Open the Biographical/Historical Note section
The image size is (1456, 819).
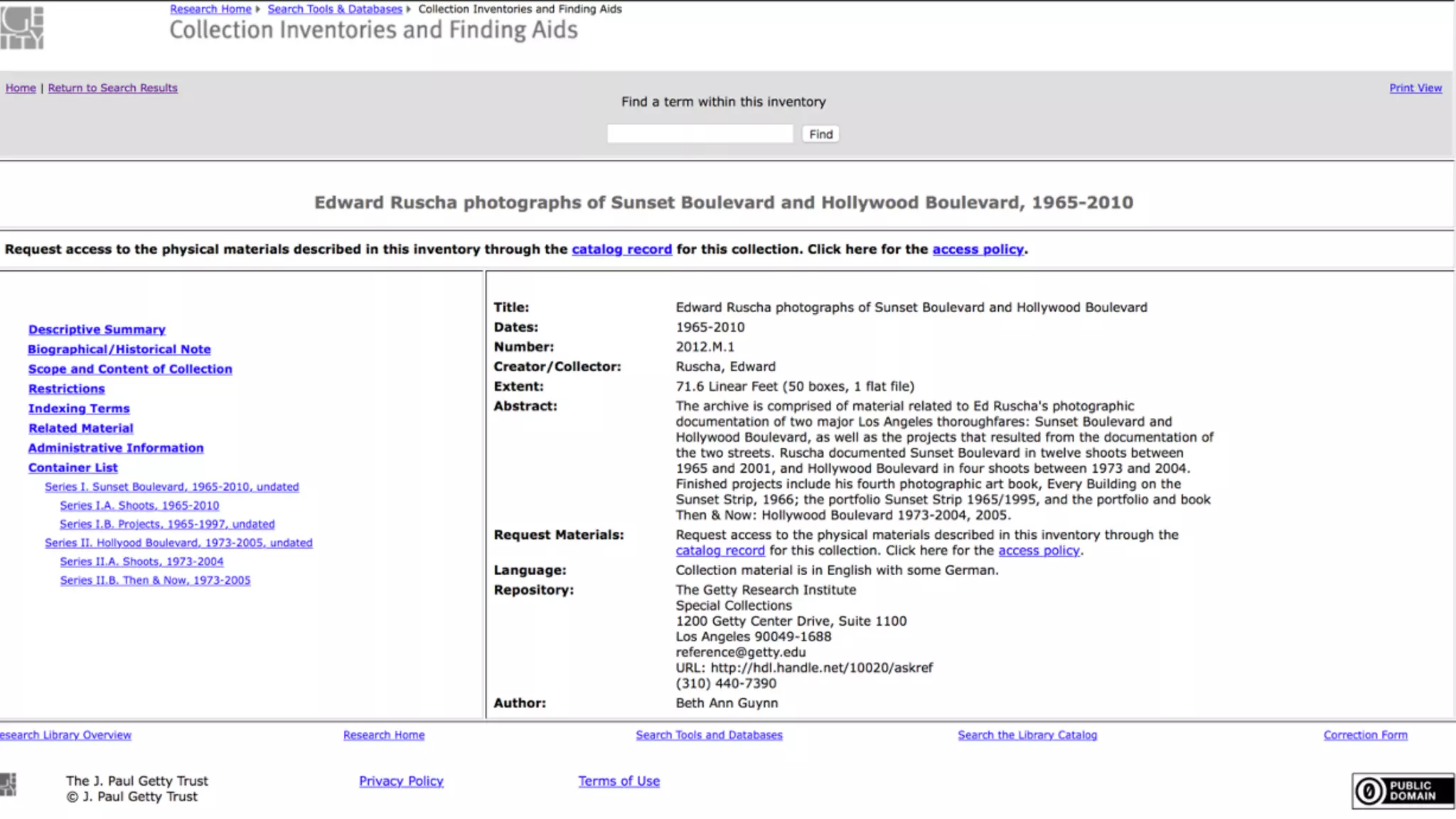119,350
